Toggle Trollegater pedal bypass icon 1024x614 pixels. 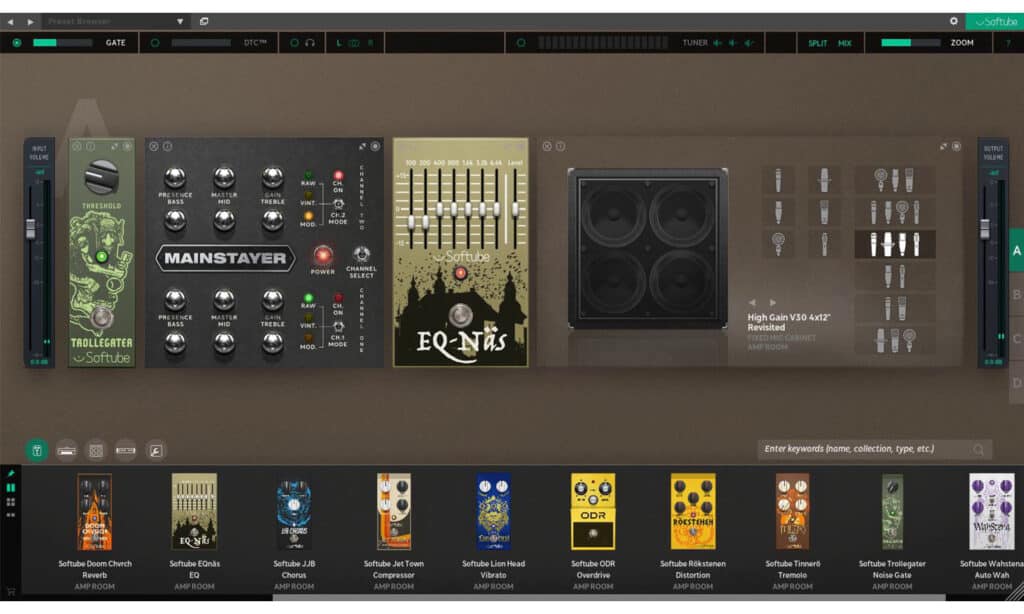click(127, 146)
